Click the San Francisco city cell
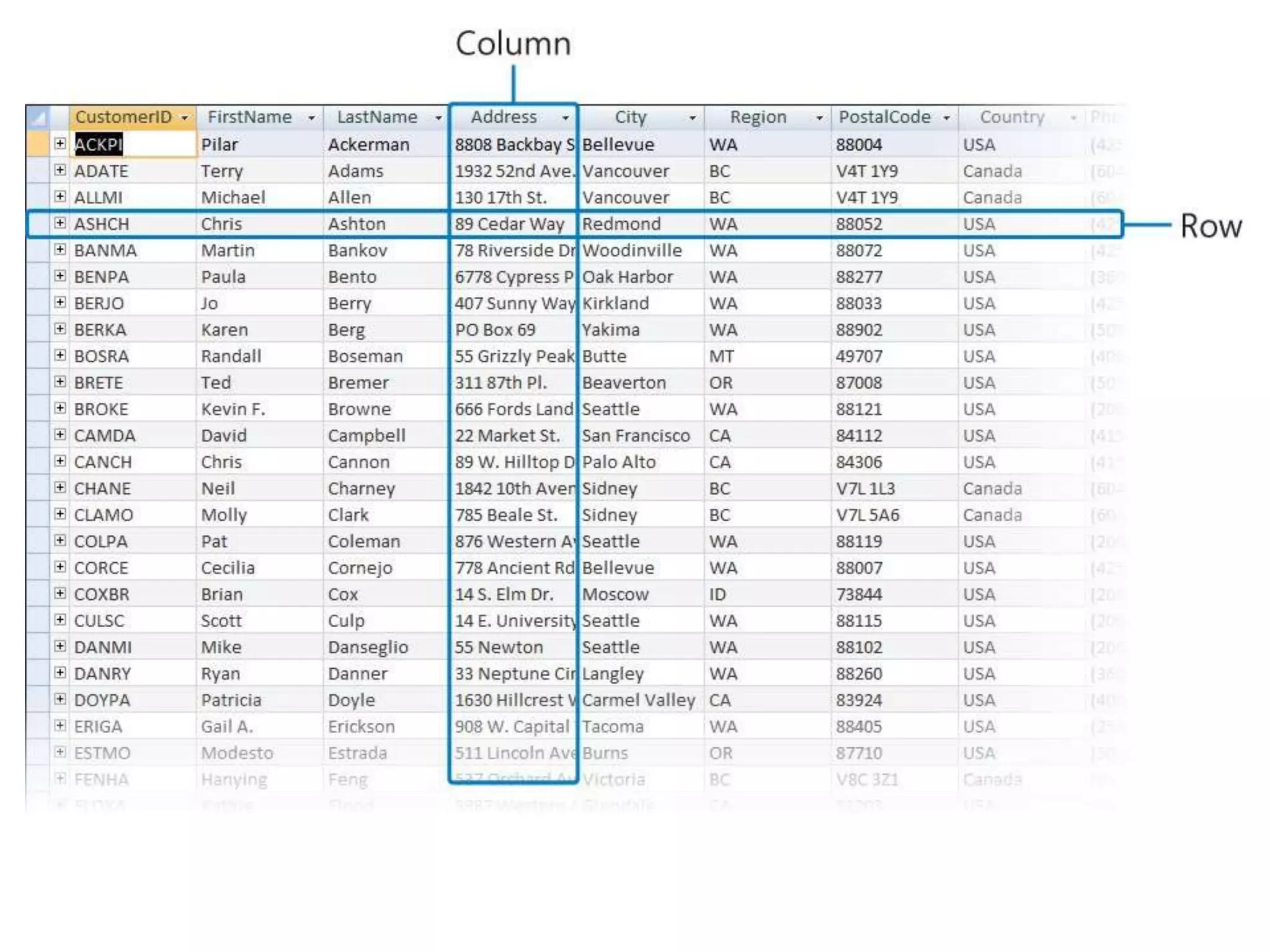Viewport: 1270px width, 952px height. pos(636,436)
